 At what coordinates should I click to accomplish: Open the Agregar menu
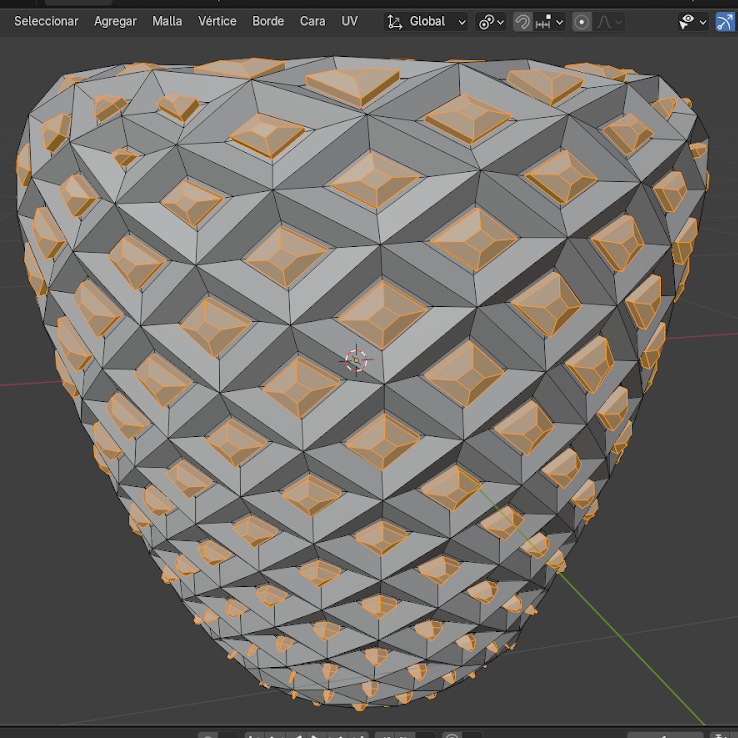tap(115, 21)
